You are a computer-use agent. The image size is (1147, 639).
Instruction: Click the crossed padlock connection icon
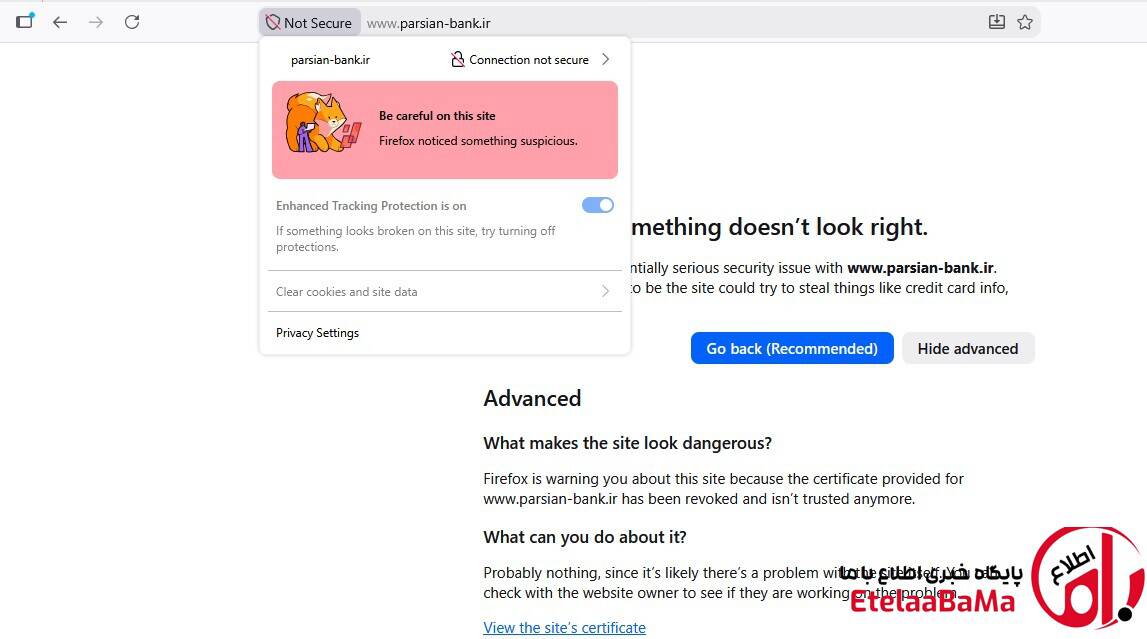(x=457, y=59)
